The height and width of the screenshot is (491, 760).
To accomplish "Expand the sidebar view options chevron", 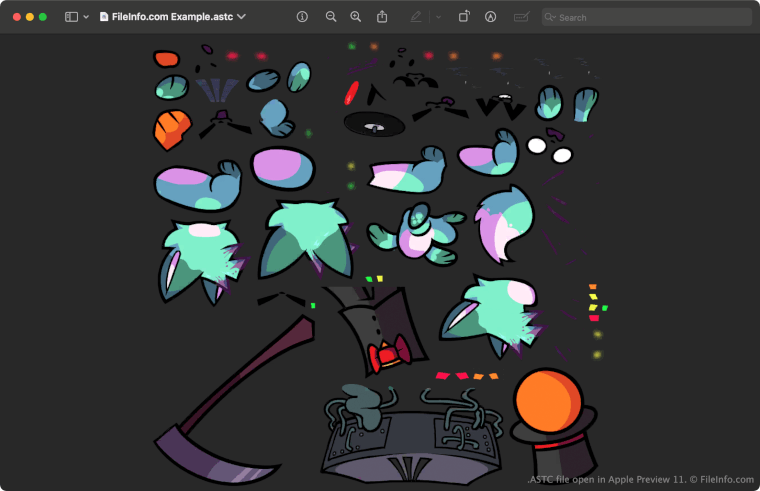I will pyautogui.click(x=86, y=17).
